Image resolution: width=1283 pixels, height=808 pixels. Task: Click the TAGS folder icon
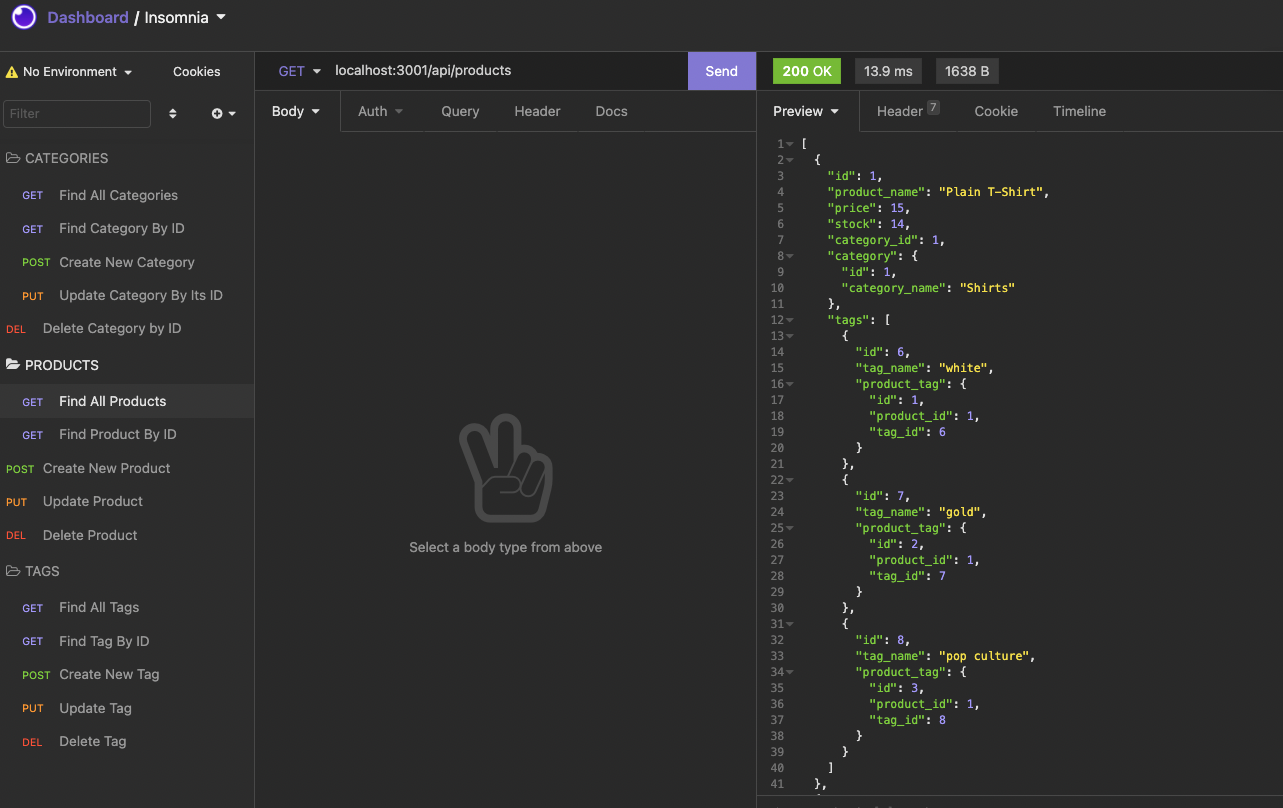(14, 570)
